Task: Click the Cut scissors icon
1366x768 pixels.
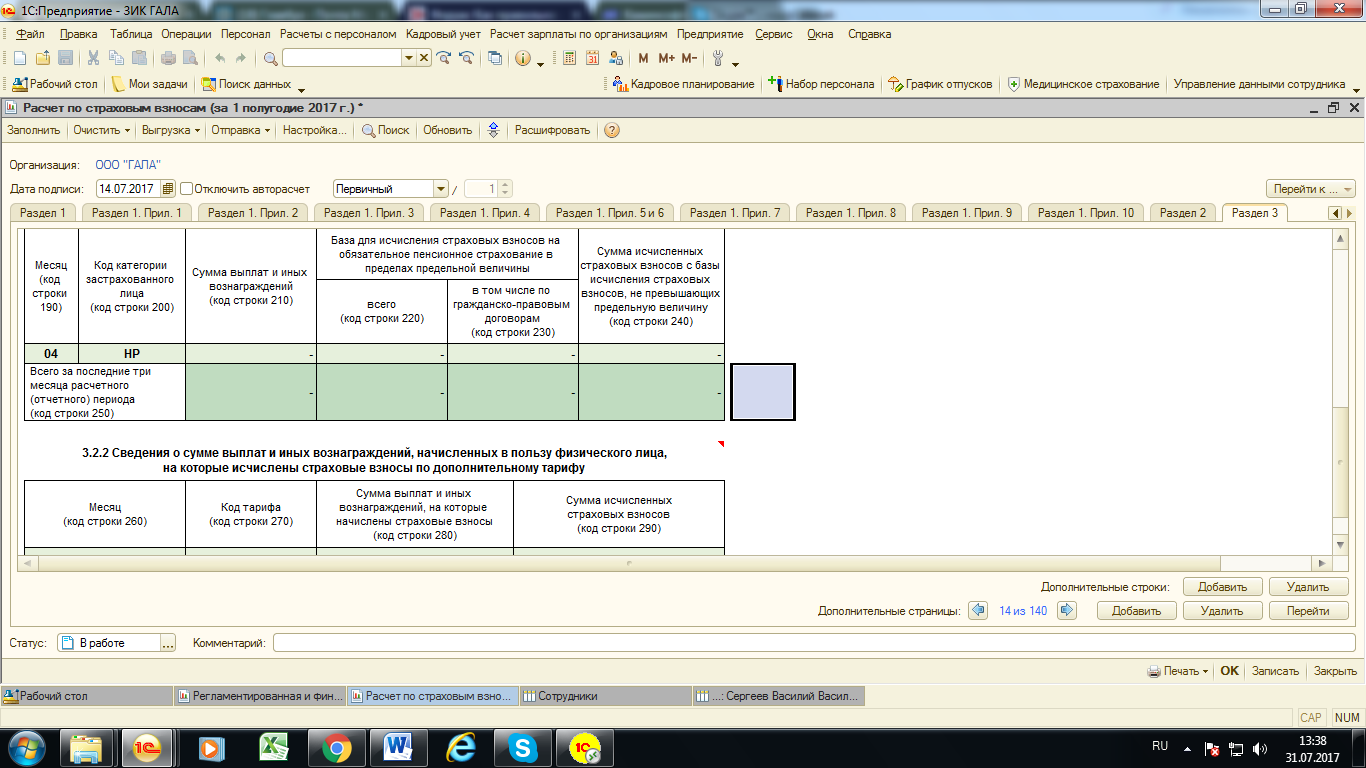Action: click(x=93, y=58)
